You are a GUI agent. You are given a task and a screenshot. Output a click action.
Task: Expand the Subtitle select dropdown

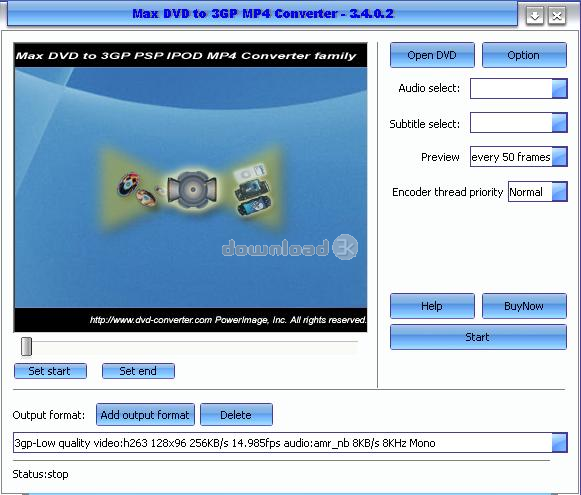[559, 123]
